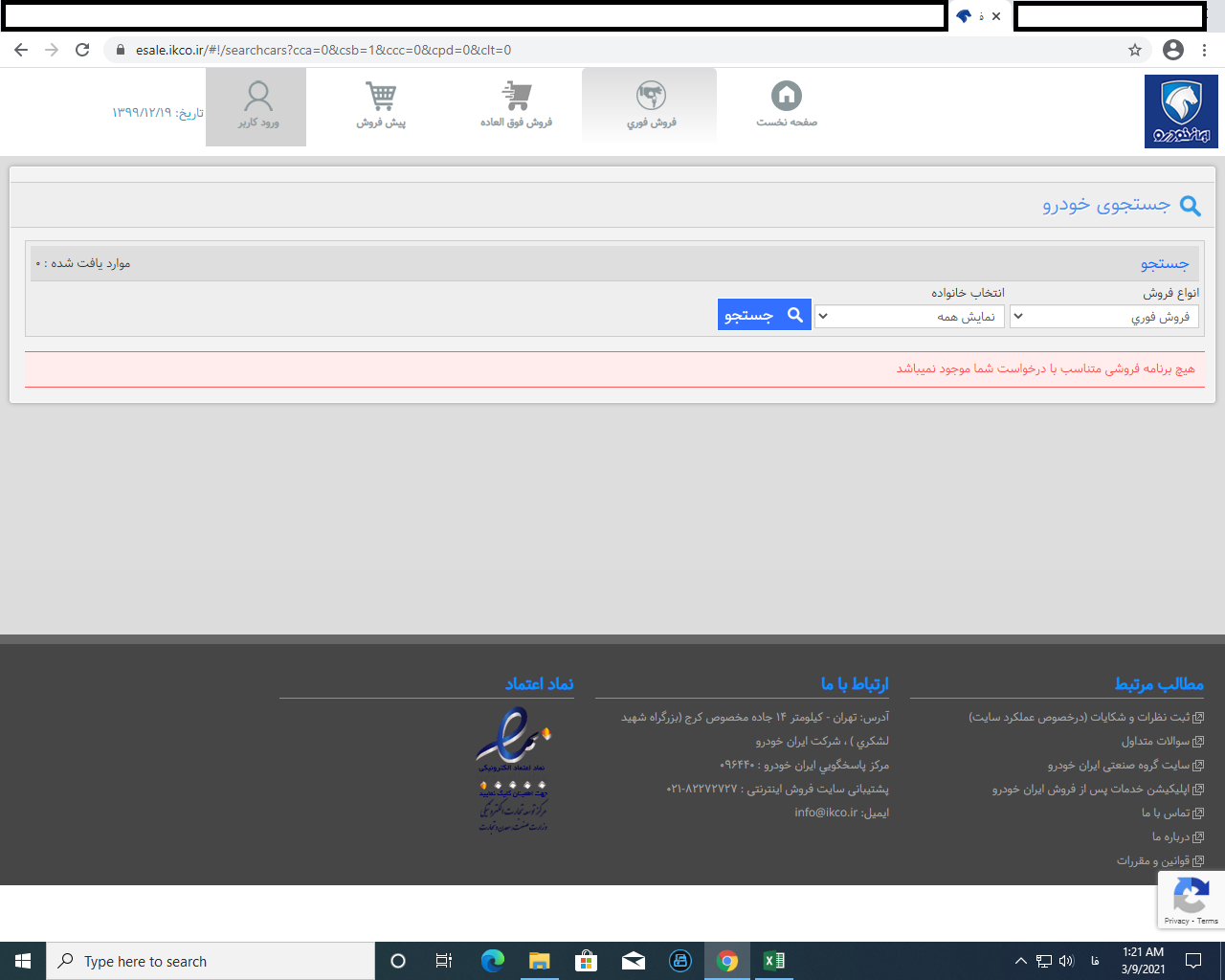Expand the sale type (انواع فروش) dropdown
The height and width of the screenshot is (980, 1225).
pos(1104,317)
